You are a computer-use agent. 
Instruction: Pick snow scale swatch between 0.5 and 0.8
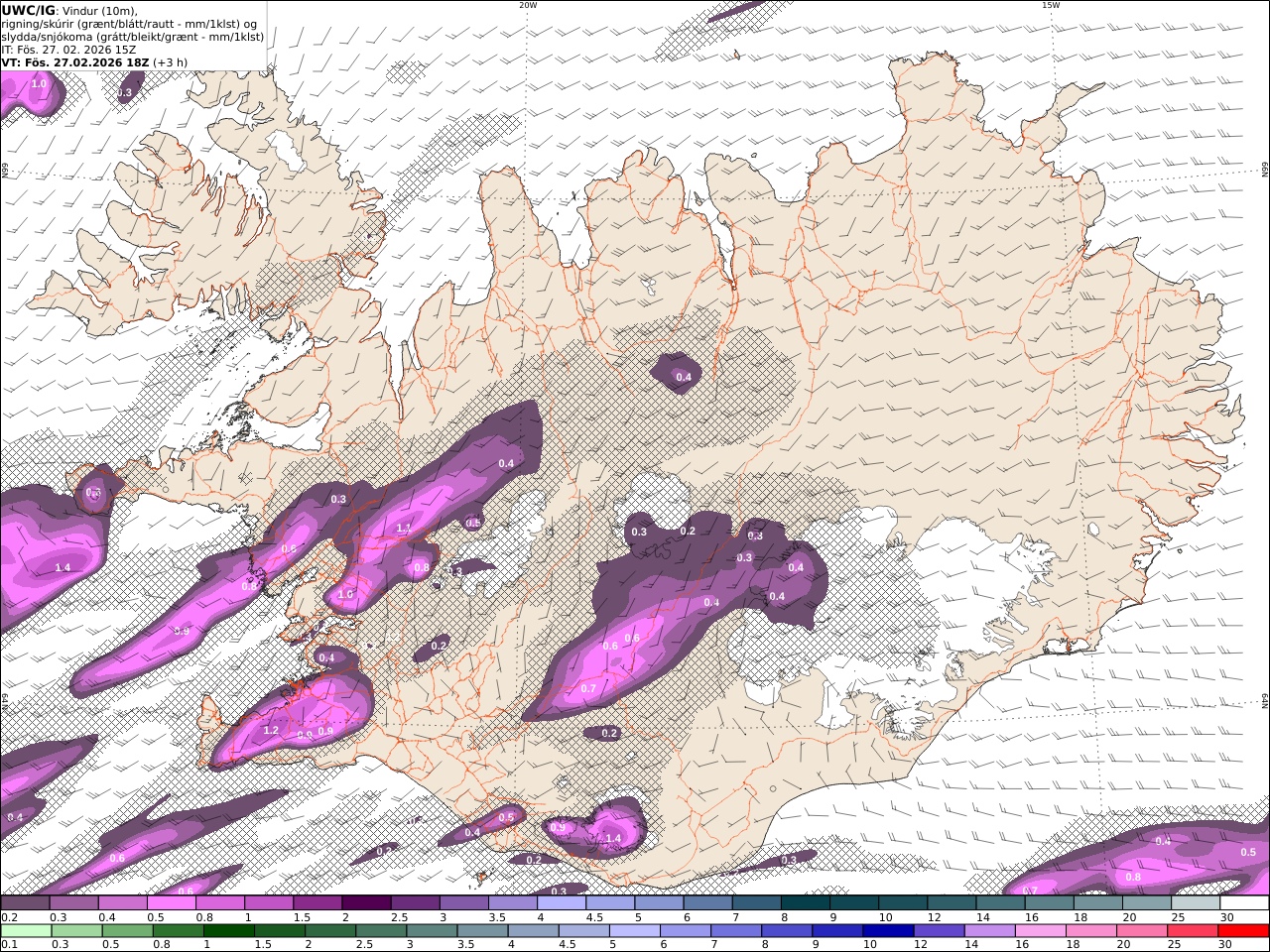coord(171,903)
